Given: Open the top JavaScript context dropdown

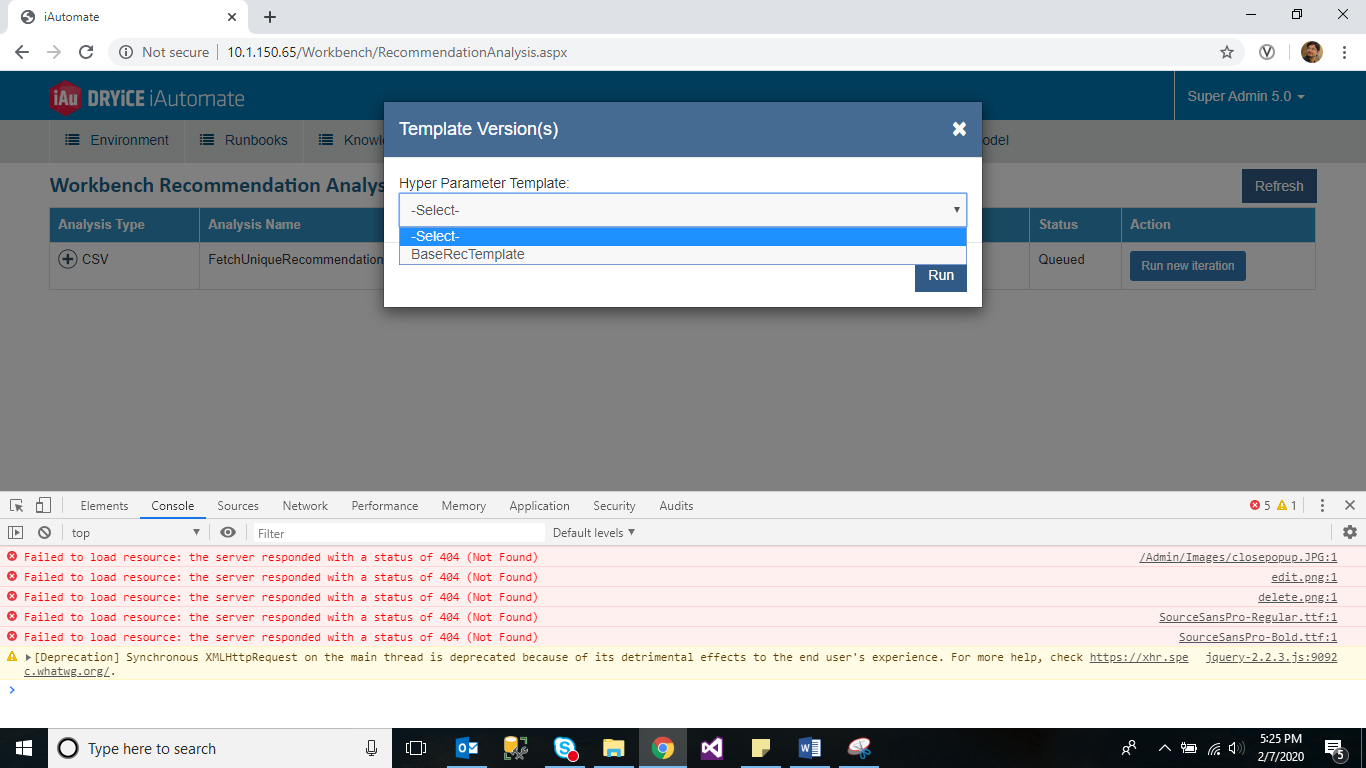Looking at the screenshot, I should (136, 533).
